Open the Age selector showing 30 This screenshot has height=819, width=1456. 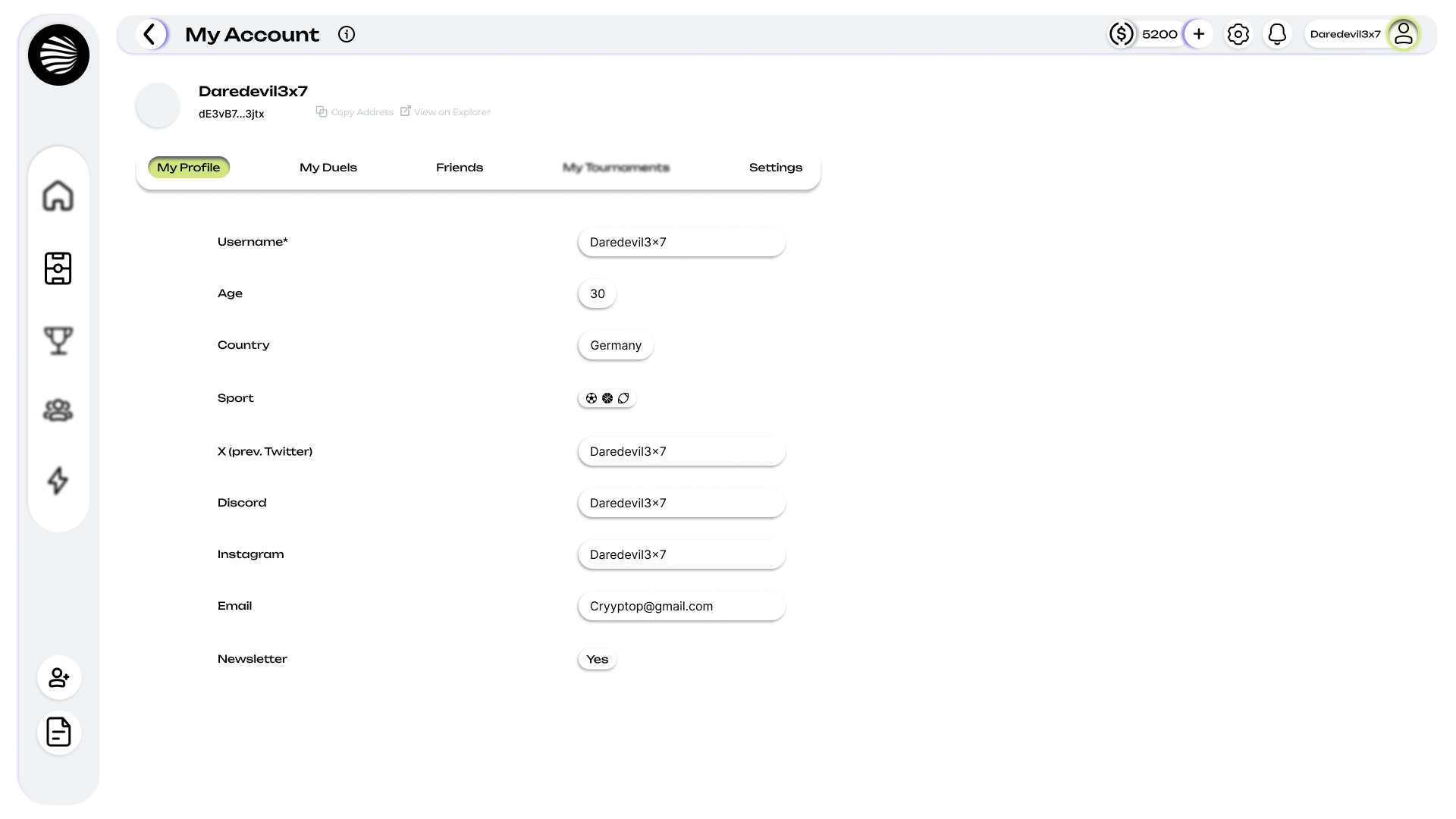[598, 294]
